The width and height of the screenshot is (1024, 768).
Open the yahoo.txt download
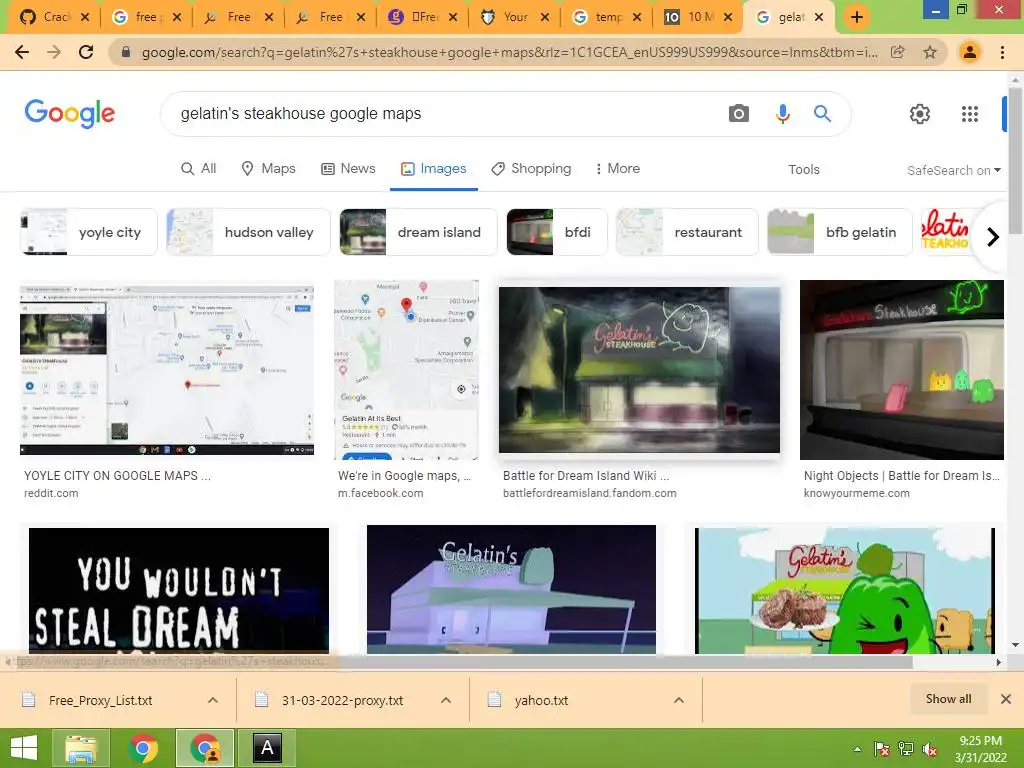point(541,700)
